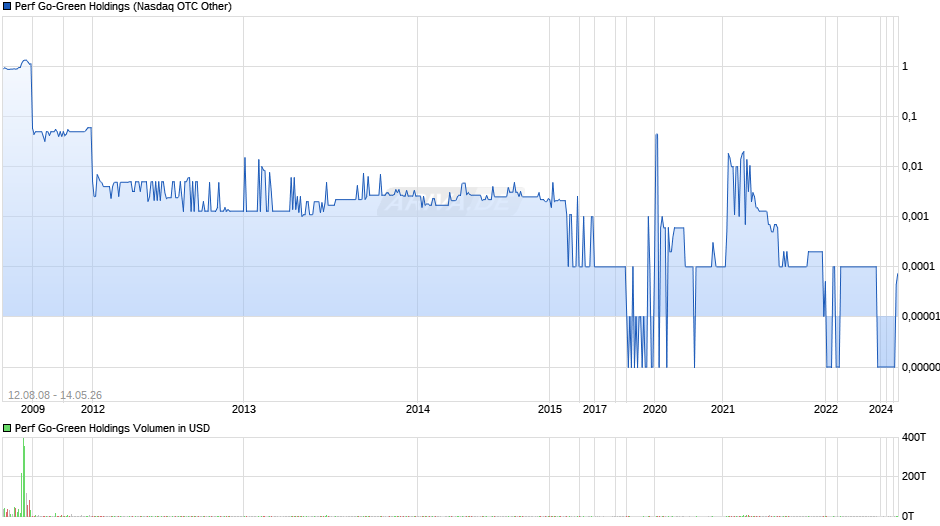Image resolution: width=940 pixels, height=526 pixels.
Task: Click the 2014 x-axis label
Action: [x=418, y=410]
